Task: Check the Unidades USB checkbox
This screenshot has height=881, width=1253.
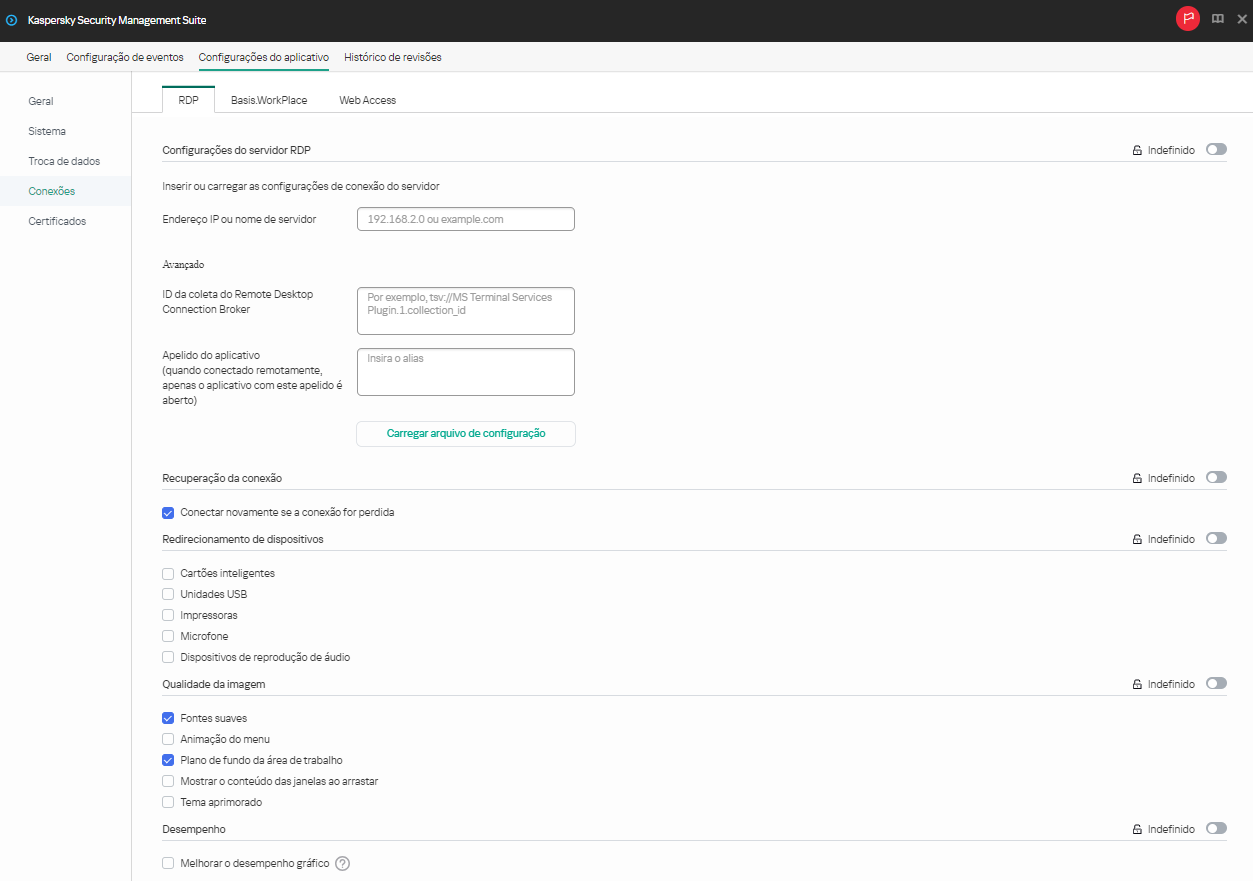Action: [168, 593]
